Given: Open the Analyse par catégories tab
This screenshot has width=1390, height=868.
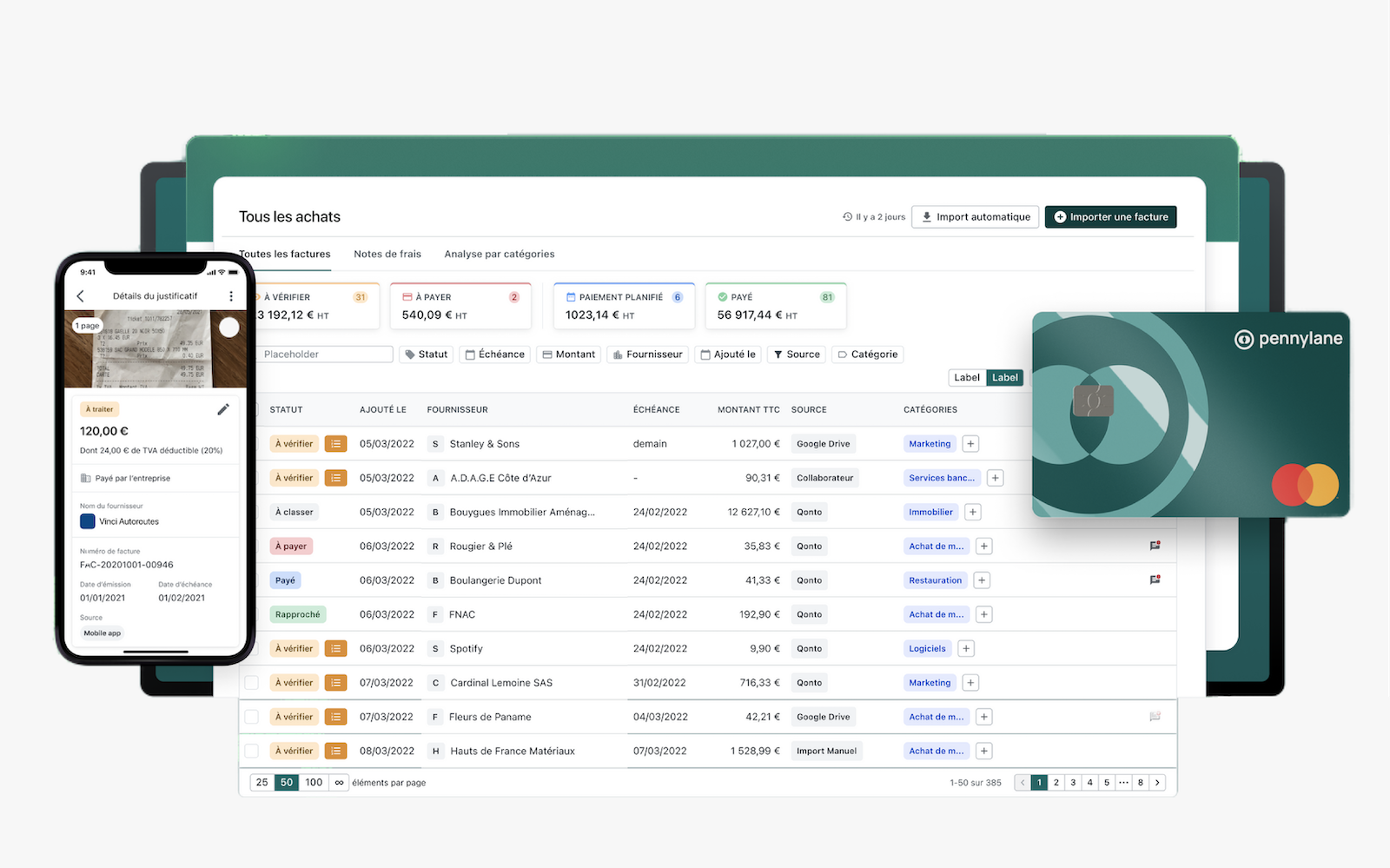Looking at the screenshot, I should [x=499, y=254].
